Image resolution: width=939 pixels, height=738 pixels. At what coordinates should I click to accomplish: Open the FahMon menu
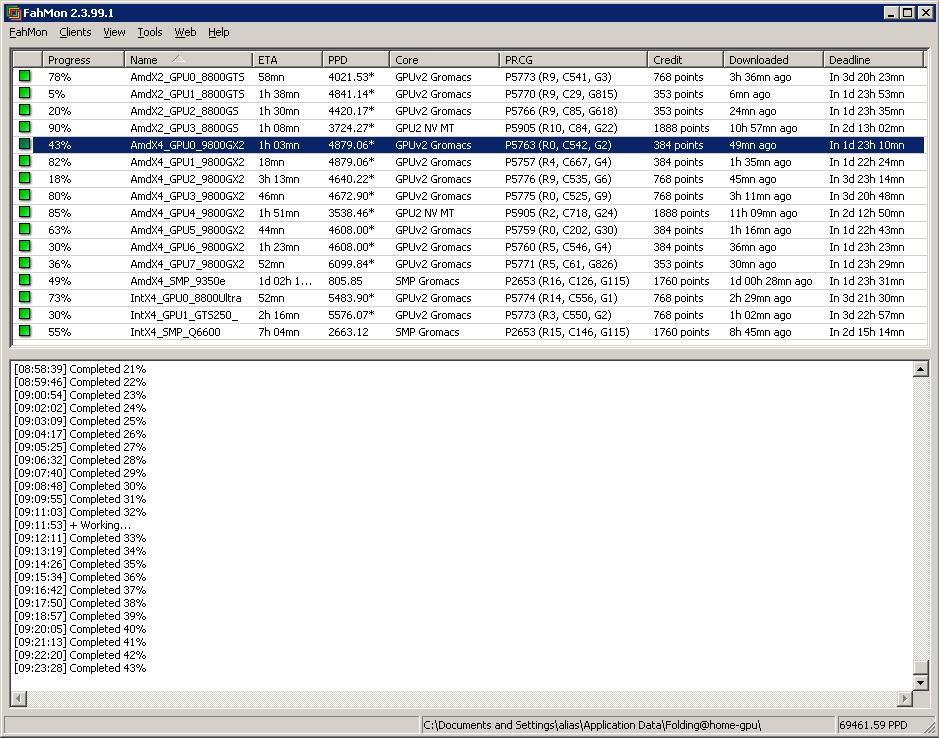point(28,32)
